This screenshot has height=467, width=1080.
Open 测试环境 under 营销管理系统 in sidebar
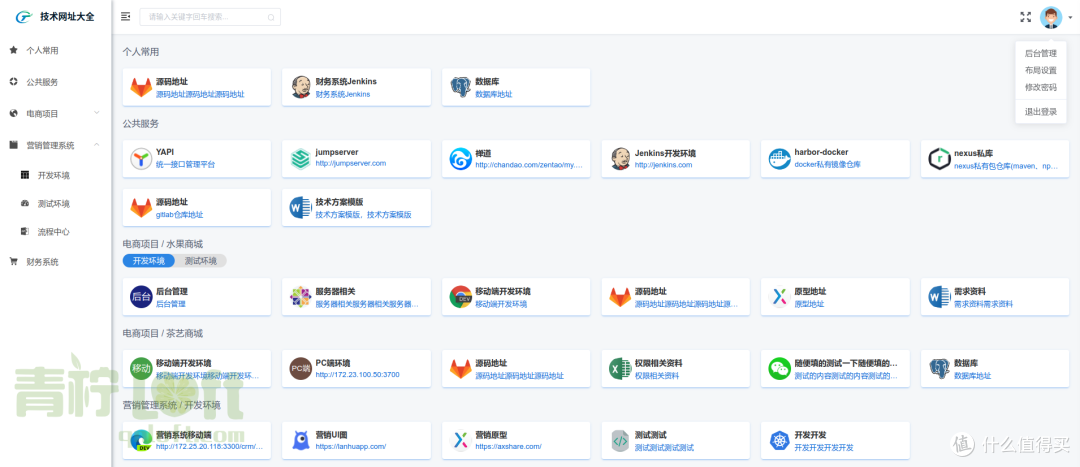pyautogui.click(x=56, y=204)
